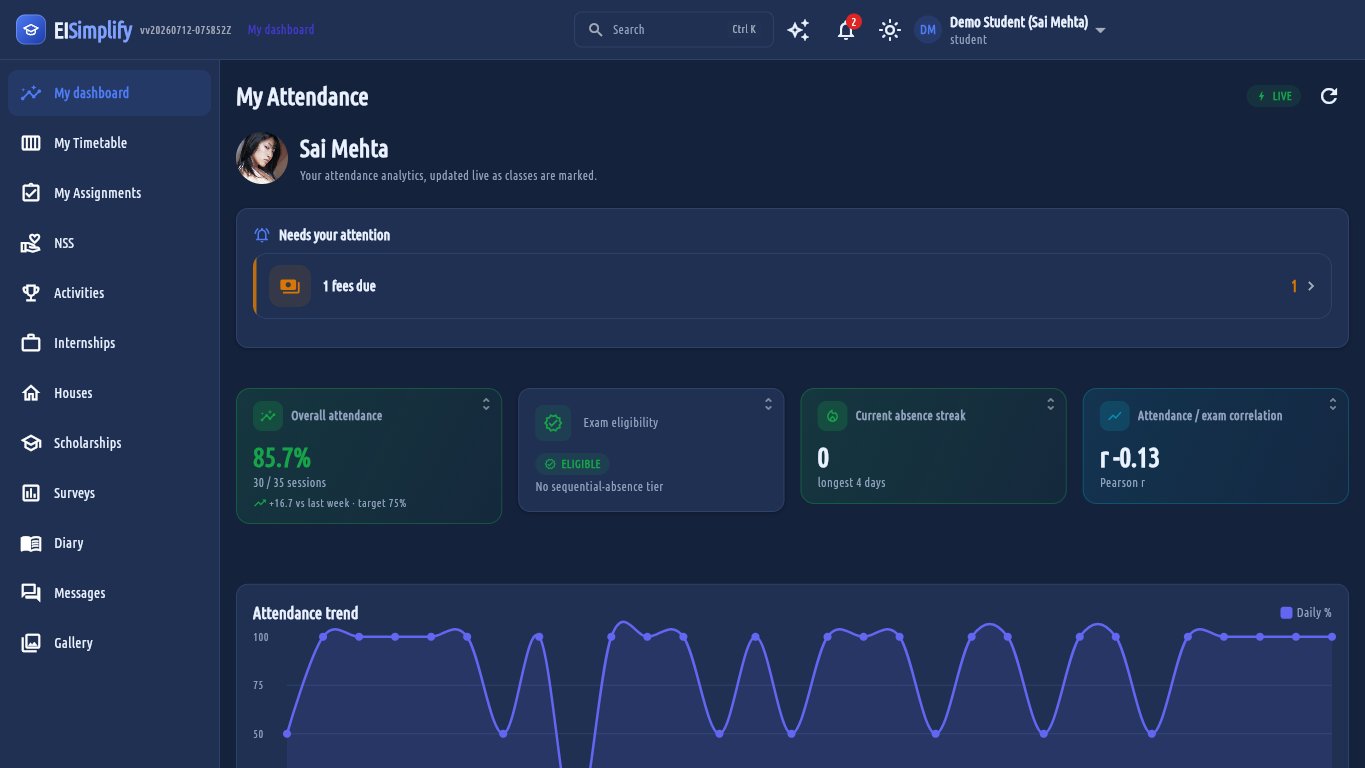
Task: Click the Overall attendance trend icon
Action: (267, 416)
